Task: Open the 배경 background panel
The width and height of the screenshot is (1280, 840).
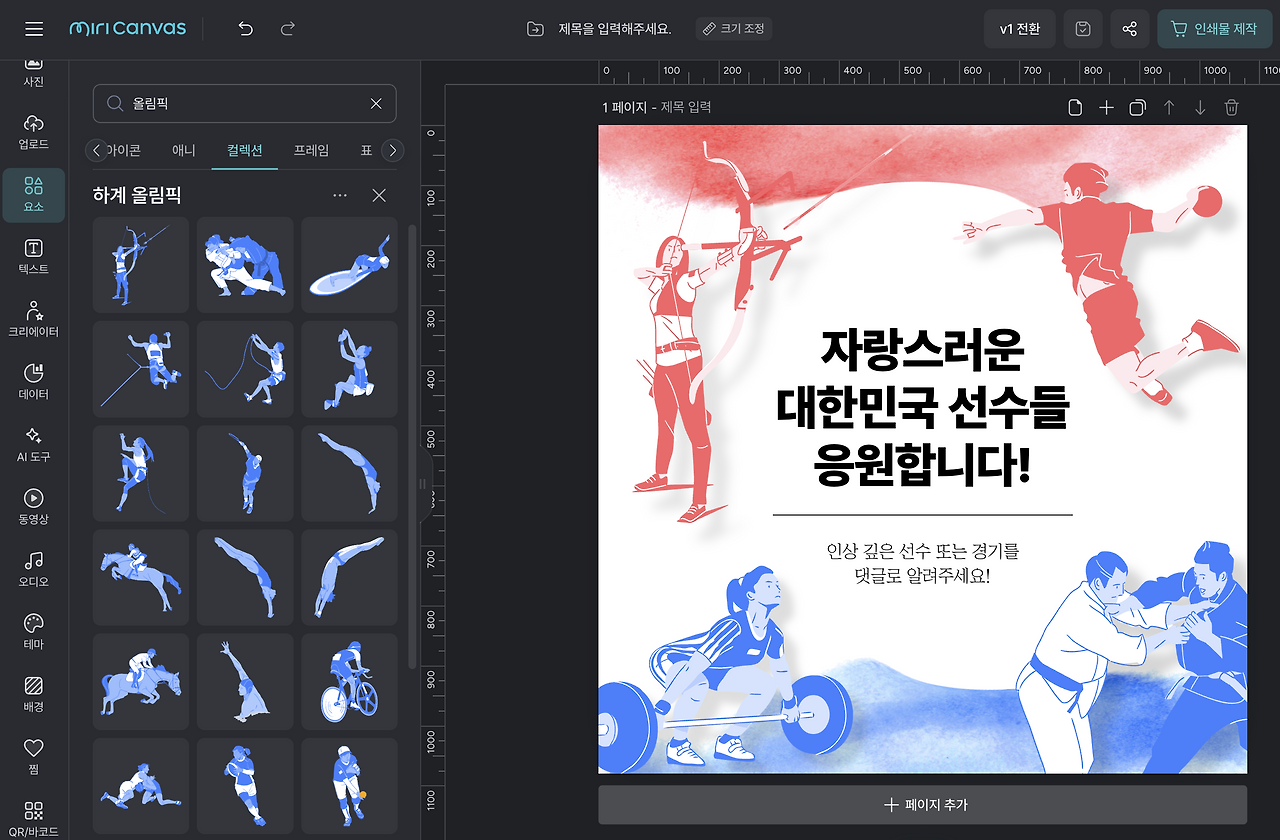Action: 33,692
